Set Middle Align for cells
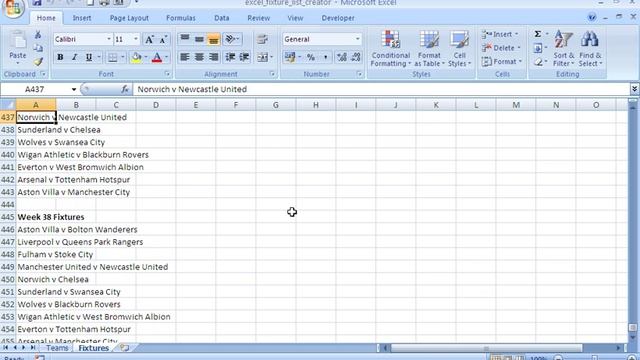 tap(199, 39)
